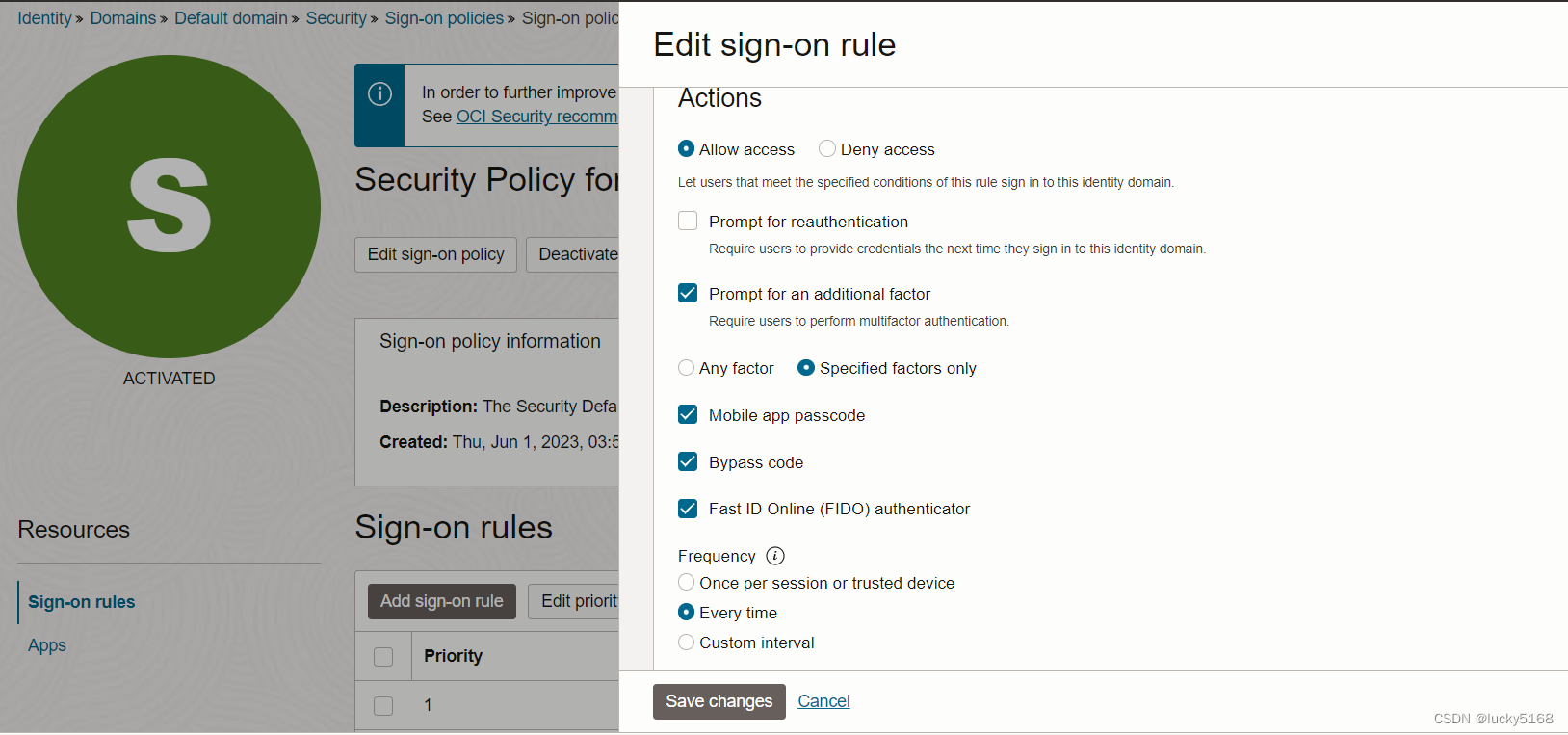Click the priority value 1 cell
Image resolution: width=1568 pixels, height=735 pixels.
(x=428, y=705)
